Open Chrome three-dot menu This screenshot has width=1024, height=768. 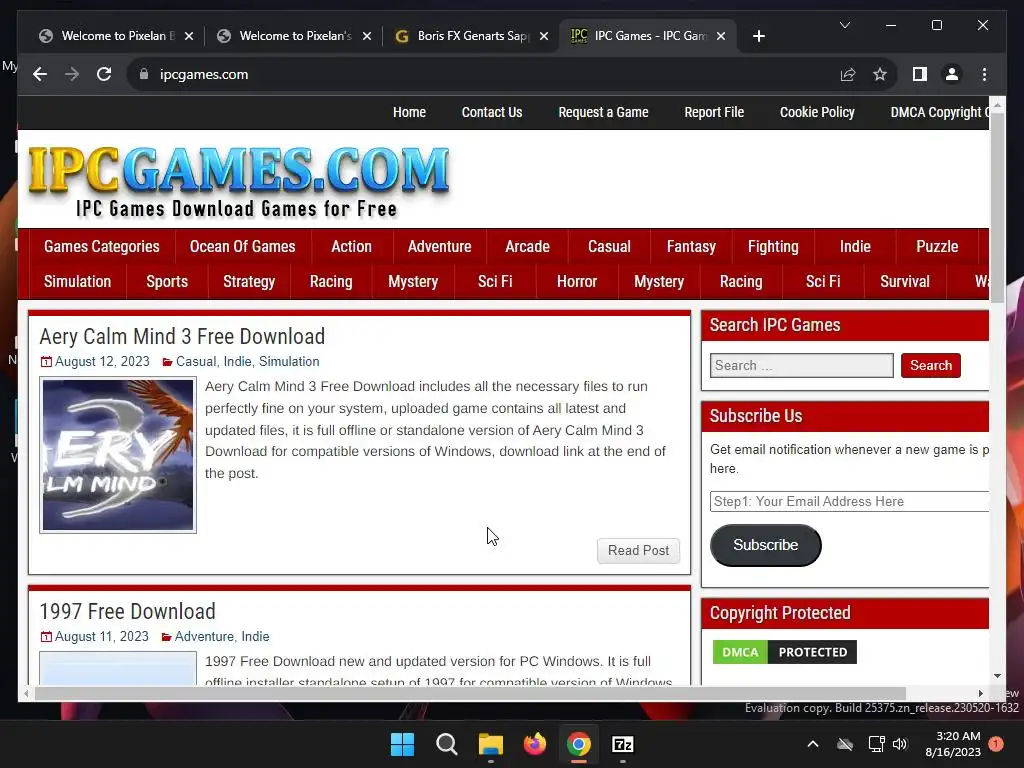[x=984, y=74]
